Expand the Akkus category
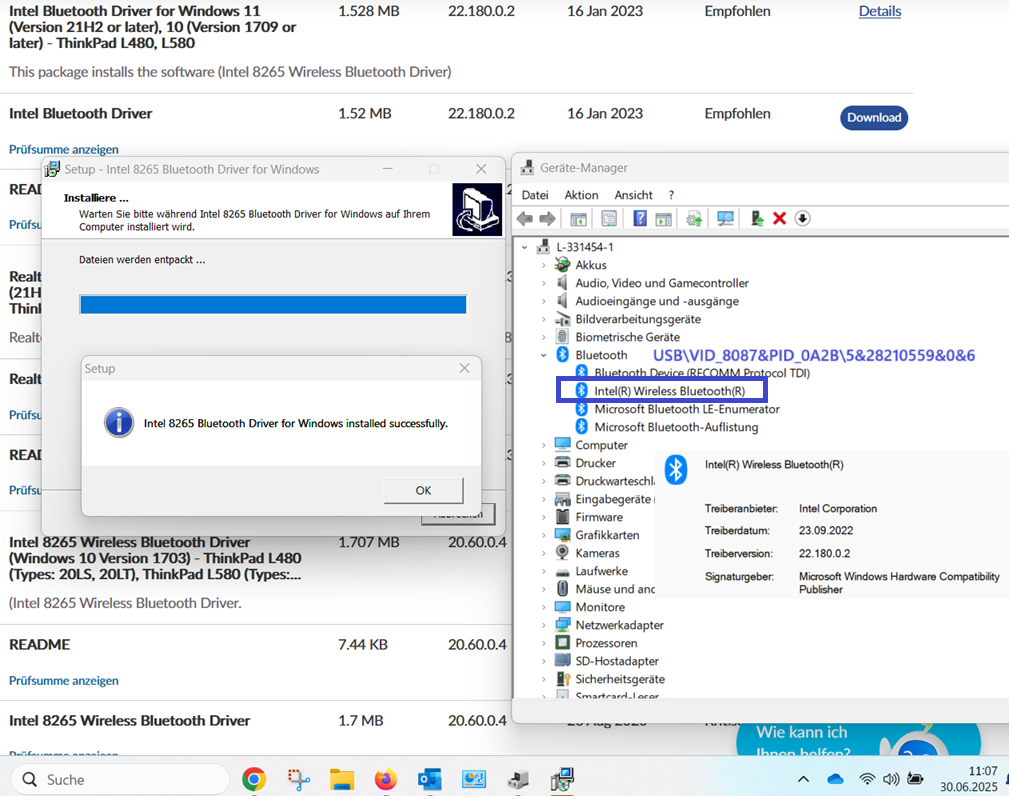This screenshot has height=796, width=1009. pyautogui.click(x=544, y=265)
